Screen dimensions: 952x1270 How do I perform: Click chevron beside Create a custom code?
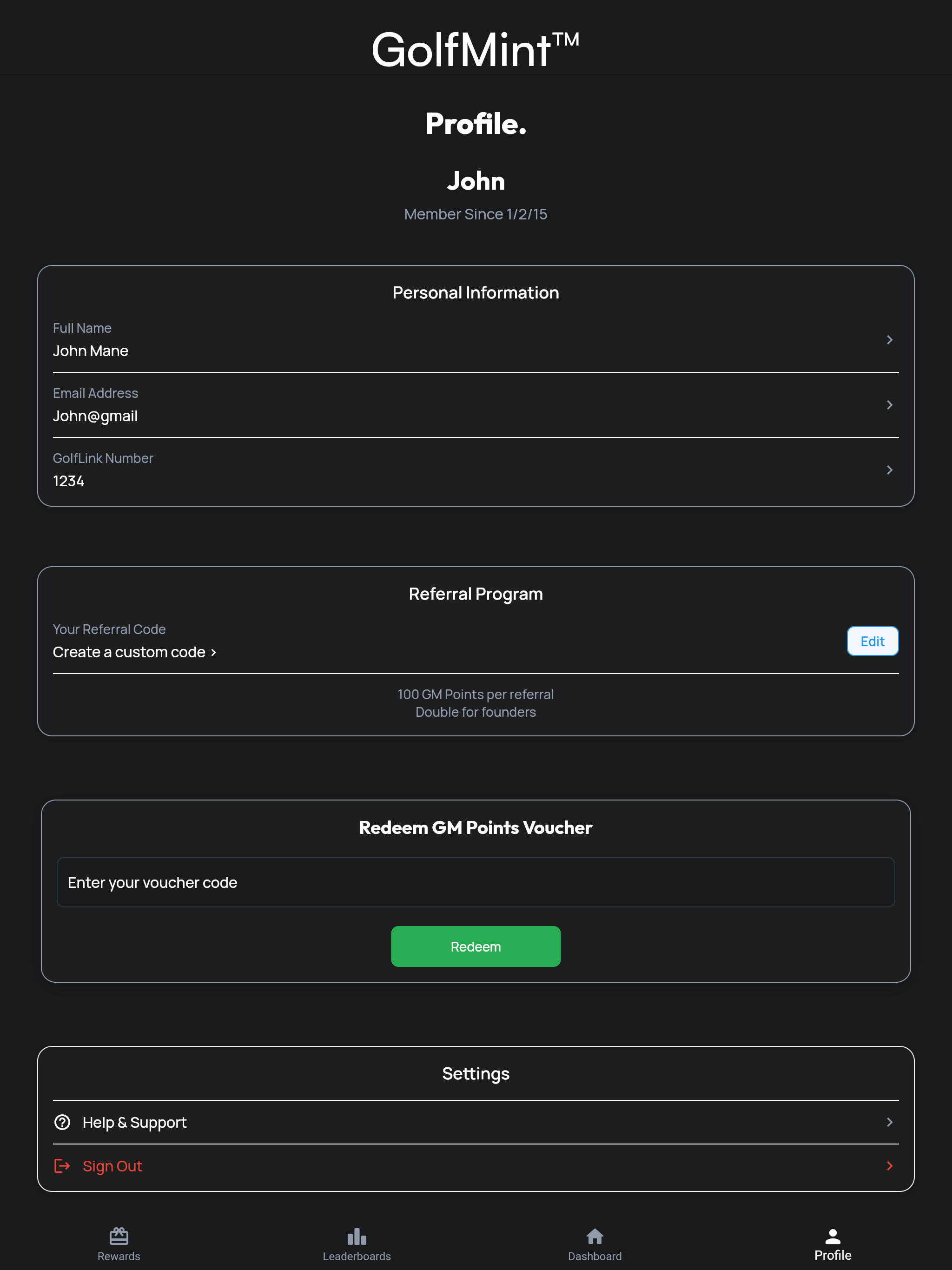pos(214,652)
